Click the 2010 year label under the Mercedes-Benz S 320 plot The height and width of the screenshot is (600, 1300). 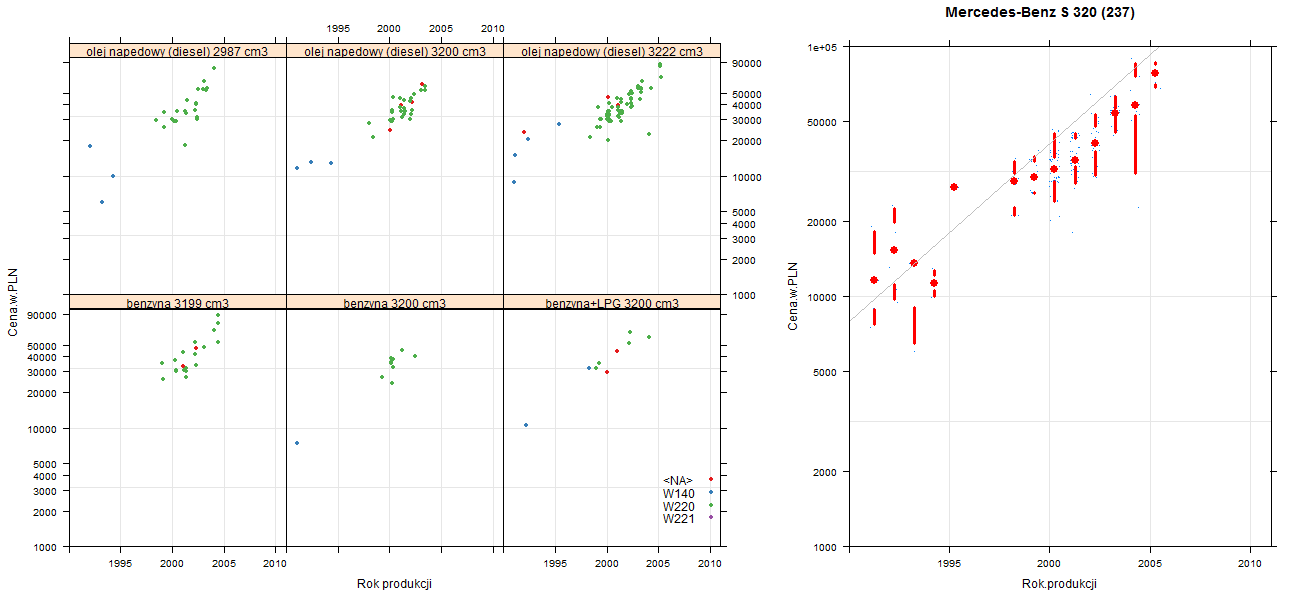click(1250, 564)
